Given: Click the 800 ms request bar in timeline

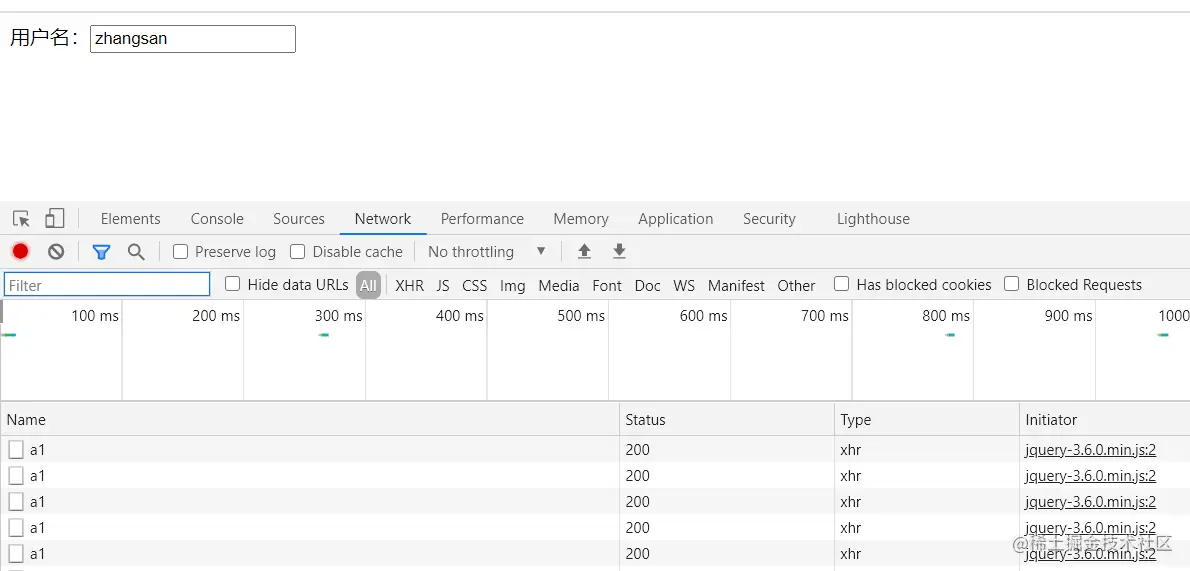Looking at the screenshot, I should (950, 335).
